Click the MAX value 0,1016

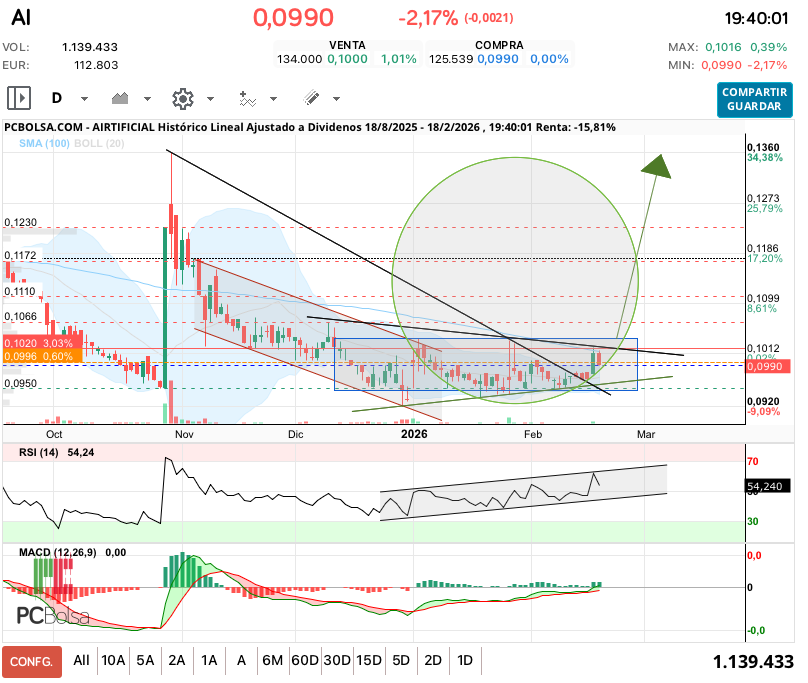click(723, 47)
